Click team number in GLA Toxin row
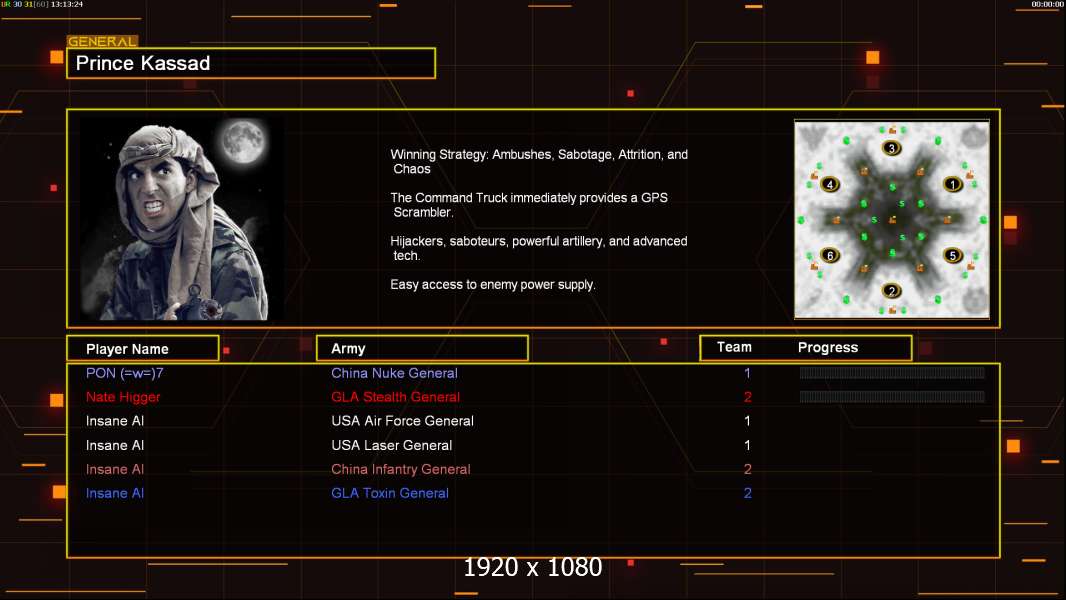 click(747, 493)
